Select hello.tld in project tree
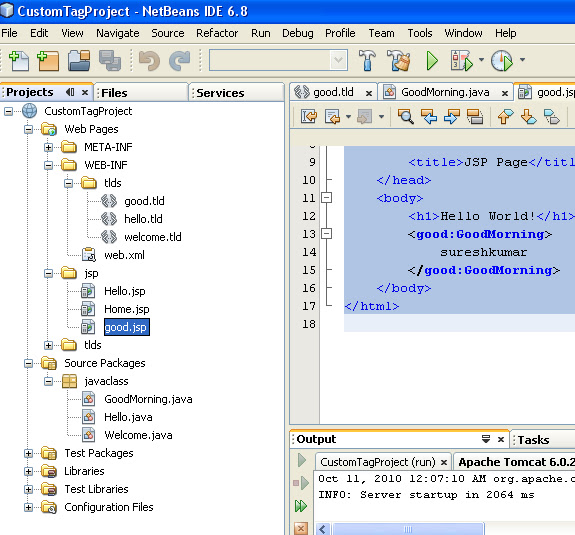The image size is (575, 535). coord(143,219)
